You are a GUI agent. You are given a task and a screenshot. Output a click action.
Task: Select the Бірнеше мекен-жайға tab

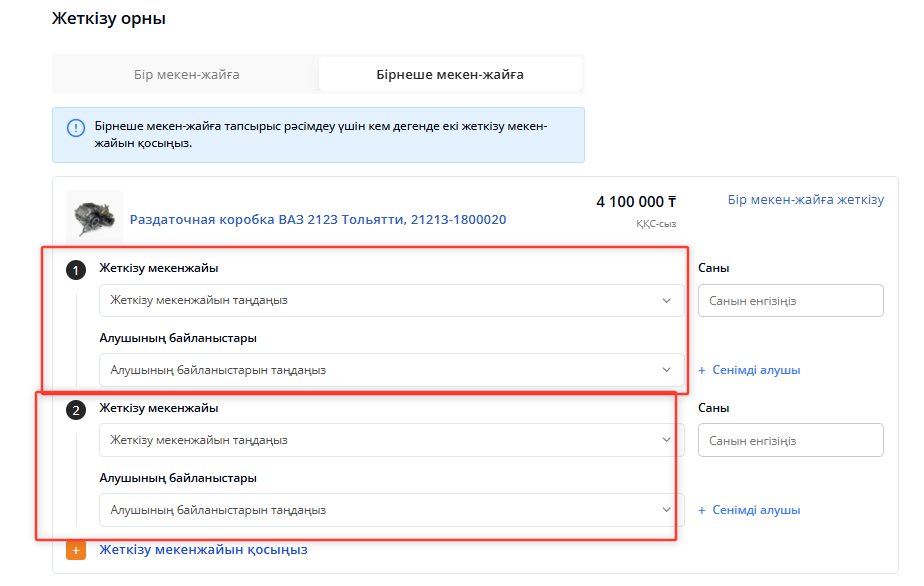click(x=450, y=74)
